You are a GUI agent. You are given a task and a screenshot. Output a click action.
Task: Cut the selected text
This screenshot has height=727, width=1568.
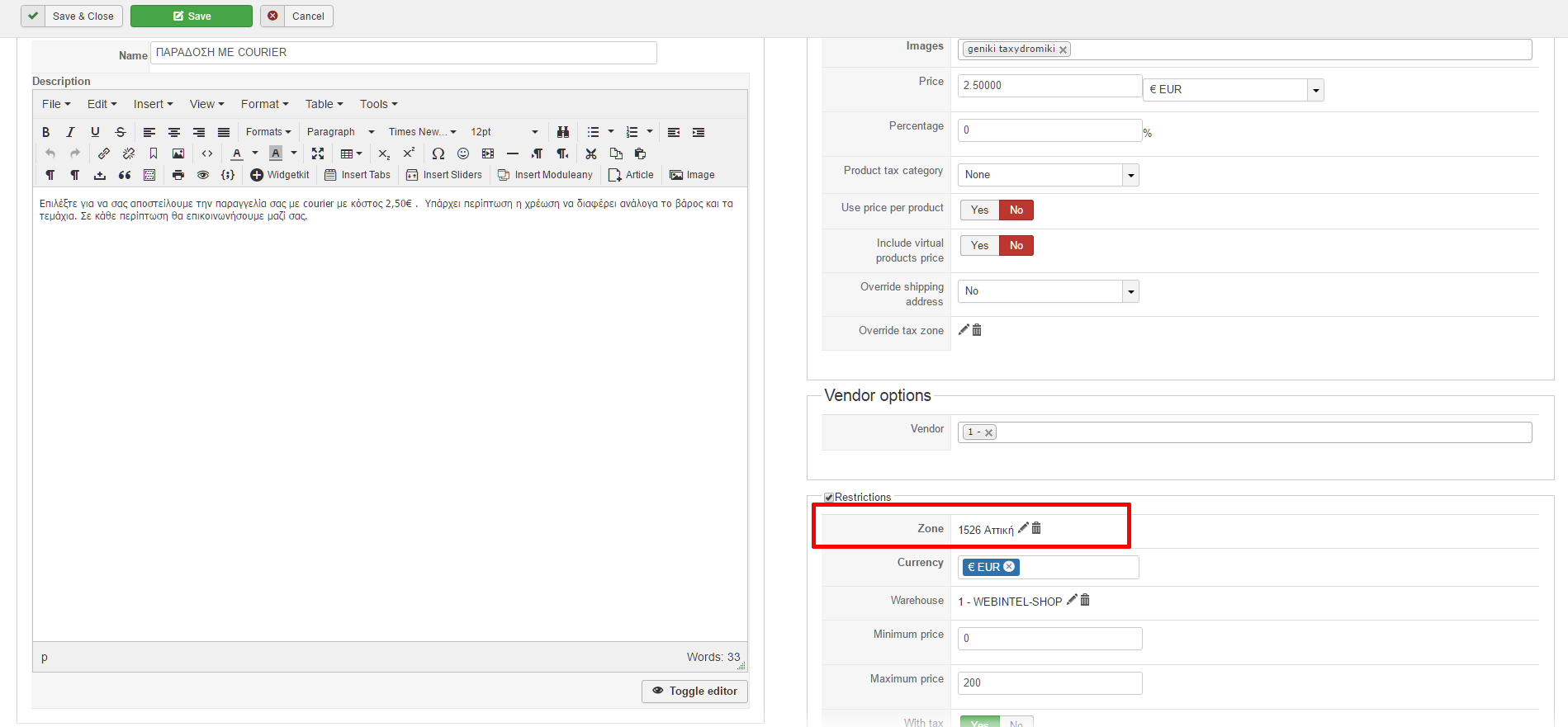[x=591, y=153]
